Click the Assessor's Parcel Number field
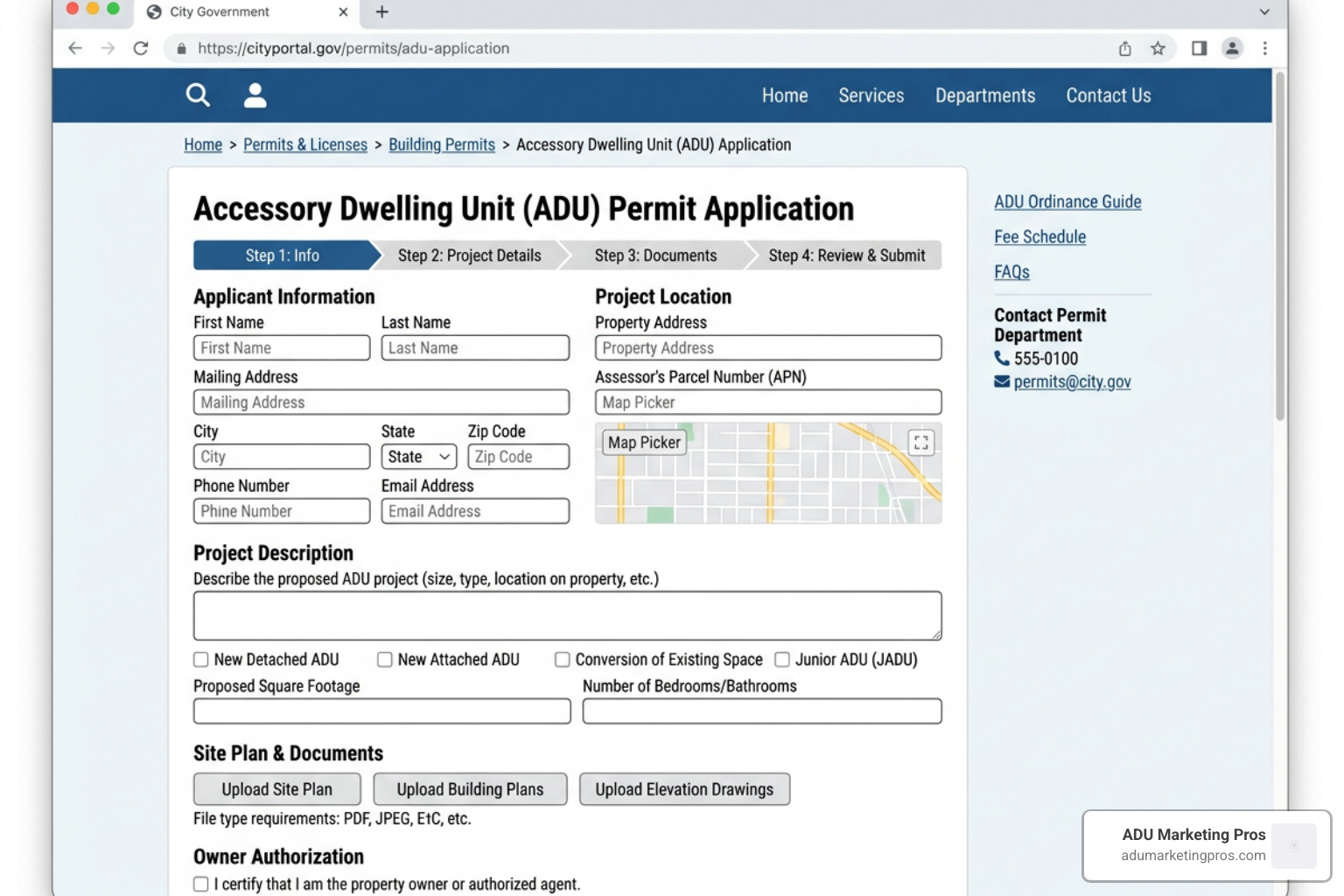1344x896 pixels. tap(768, 402)
